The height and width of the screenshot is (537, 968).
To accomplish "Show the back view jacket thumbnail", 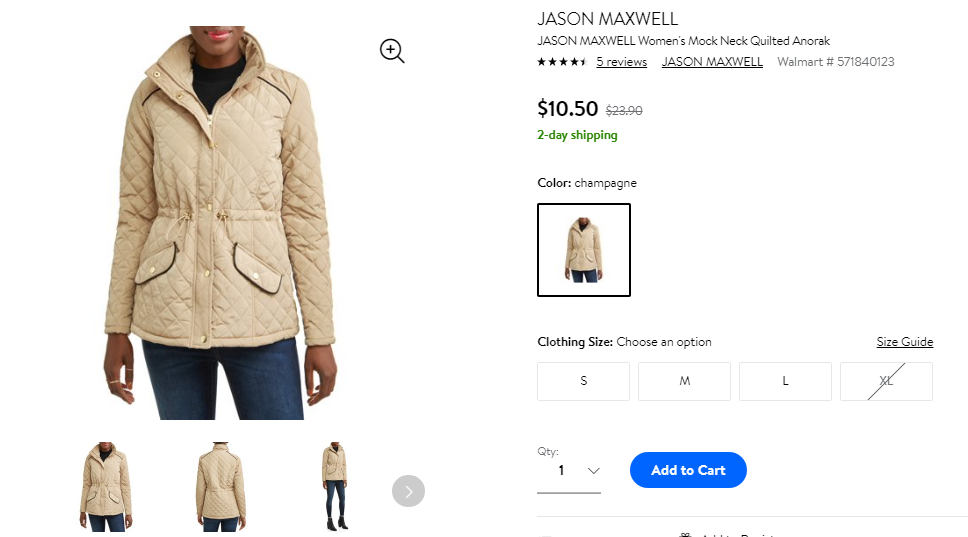I will (221, 487).
